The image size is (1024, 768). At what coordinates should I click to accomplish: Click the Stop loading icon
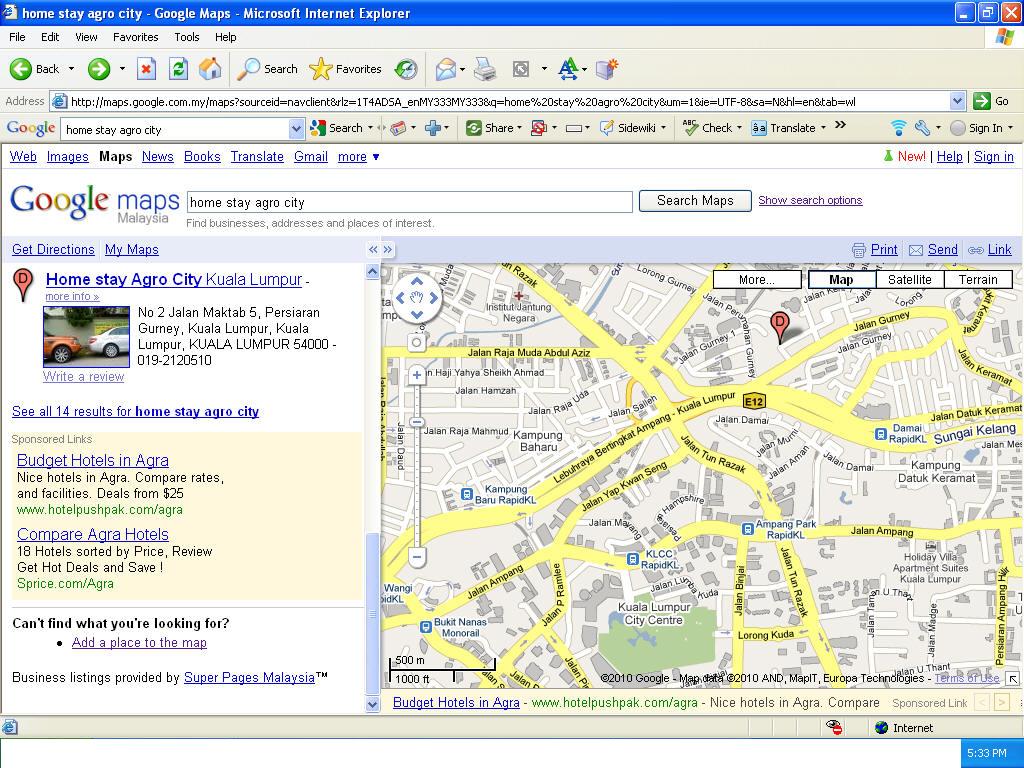tap(146, 69)
